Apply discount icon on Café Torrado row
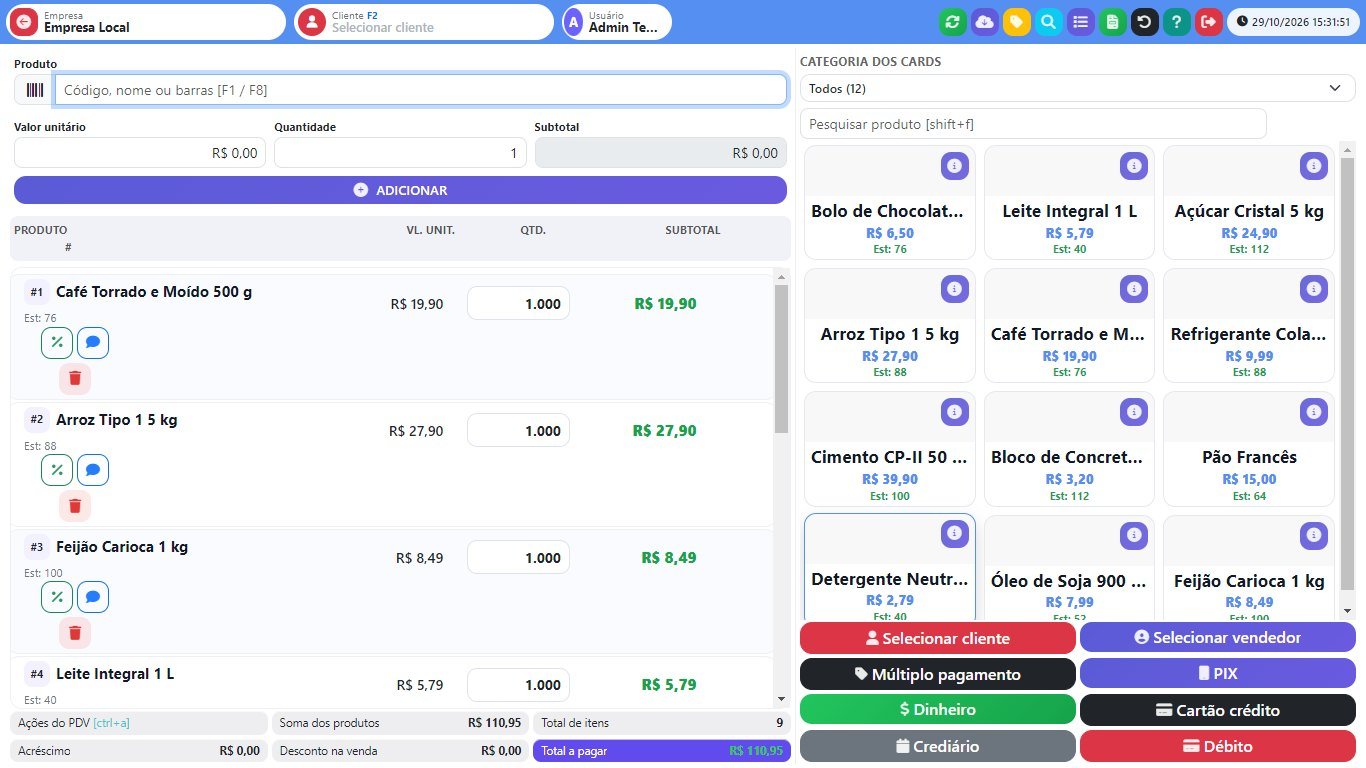 pos(57,343)
